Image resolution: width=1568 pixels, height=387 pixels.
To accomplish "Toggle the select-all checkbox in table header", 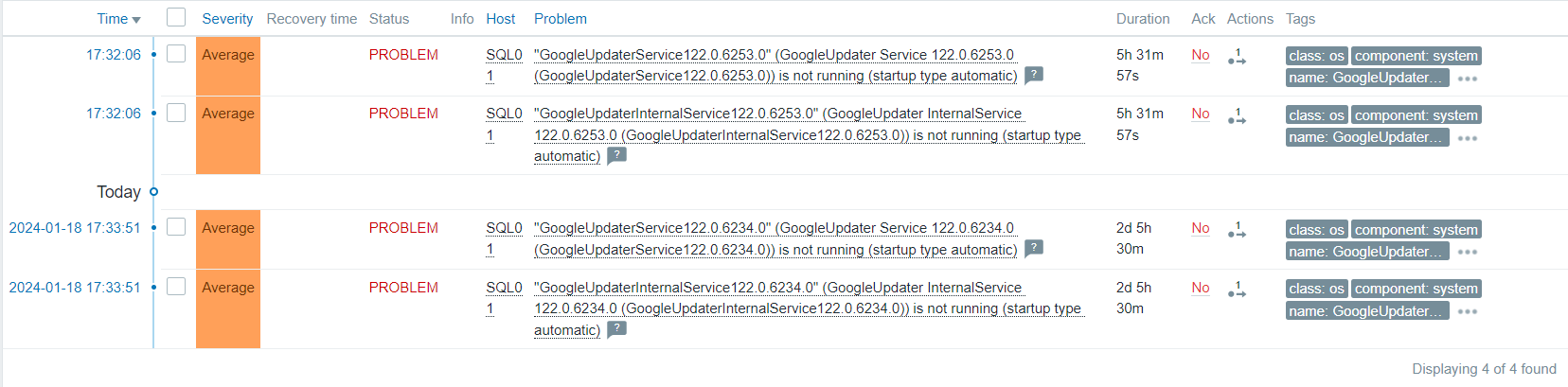I will point(176,18).
